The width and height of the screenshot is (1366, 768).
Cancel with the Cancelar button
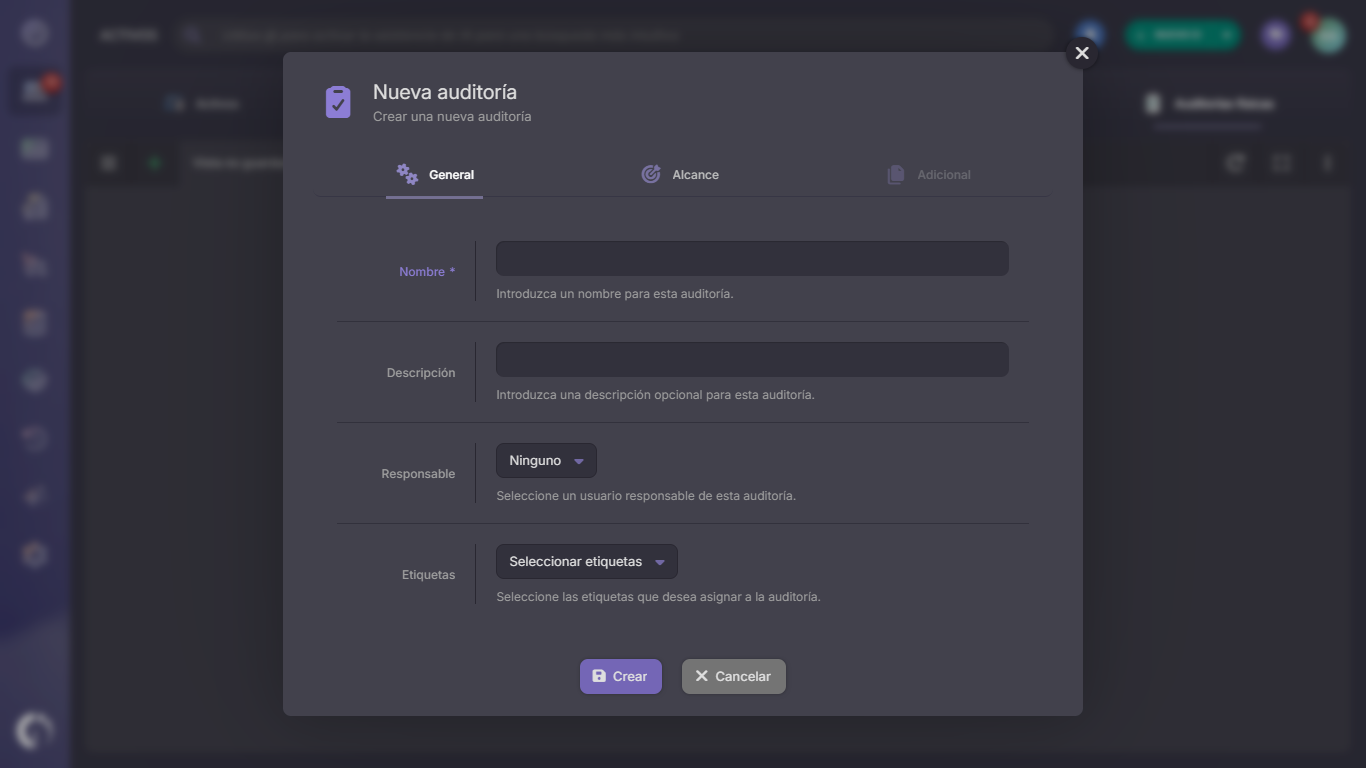734,676
